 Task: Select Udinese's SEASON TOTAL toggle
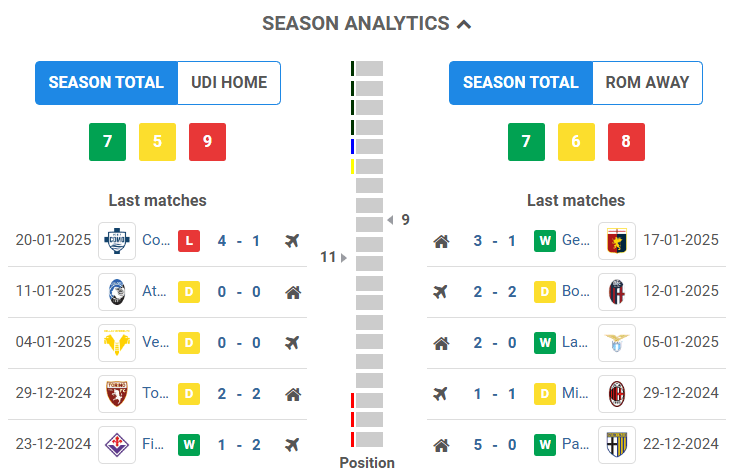(106, 83)
